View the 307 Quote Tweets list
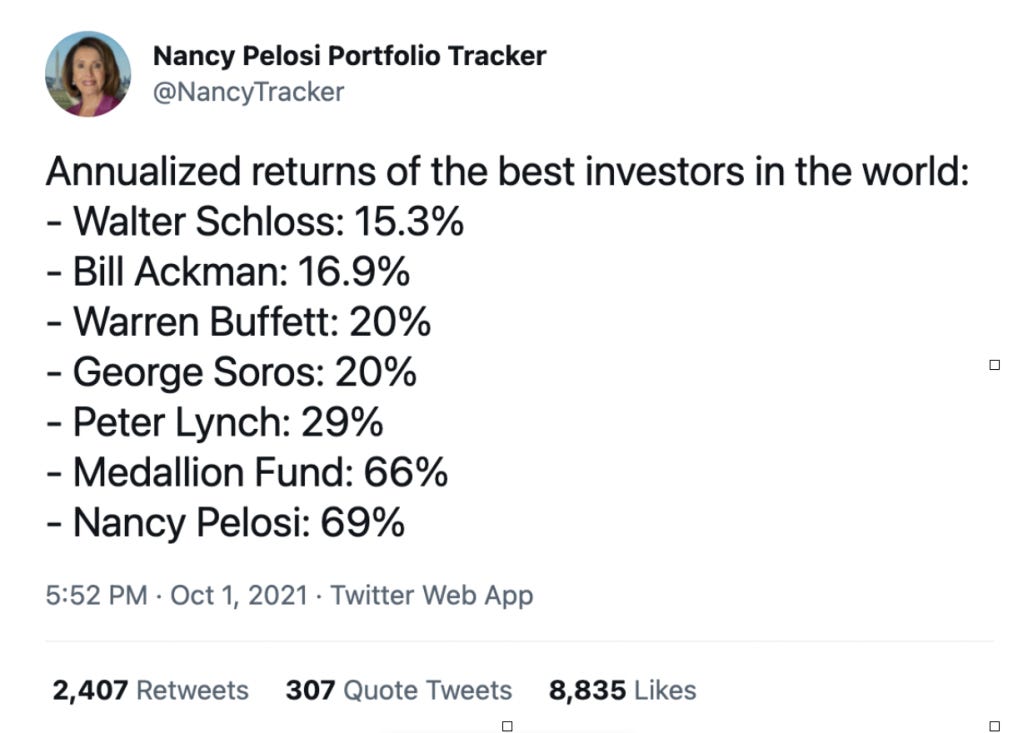 coord(399,690)
